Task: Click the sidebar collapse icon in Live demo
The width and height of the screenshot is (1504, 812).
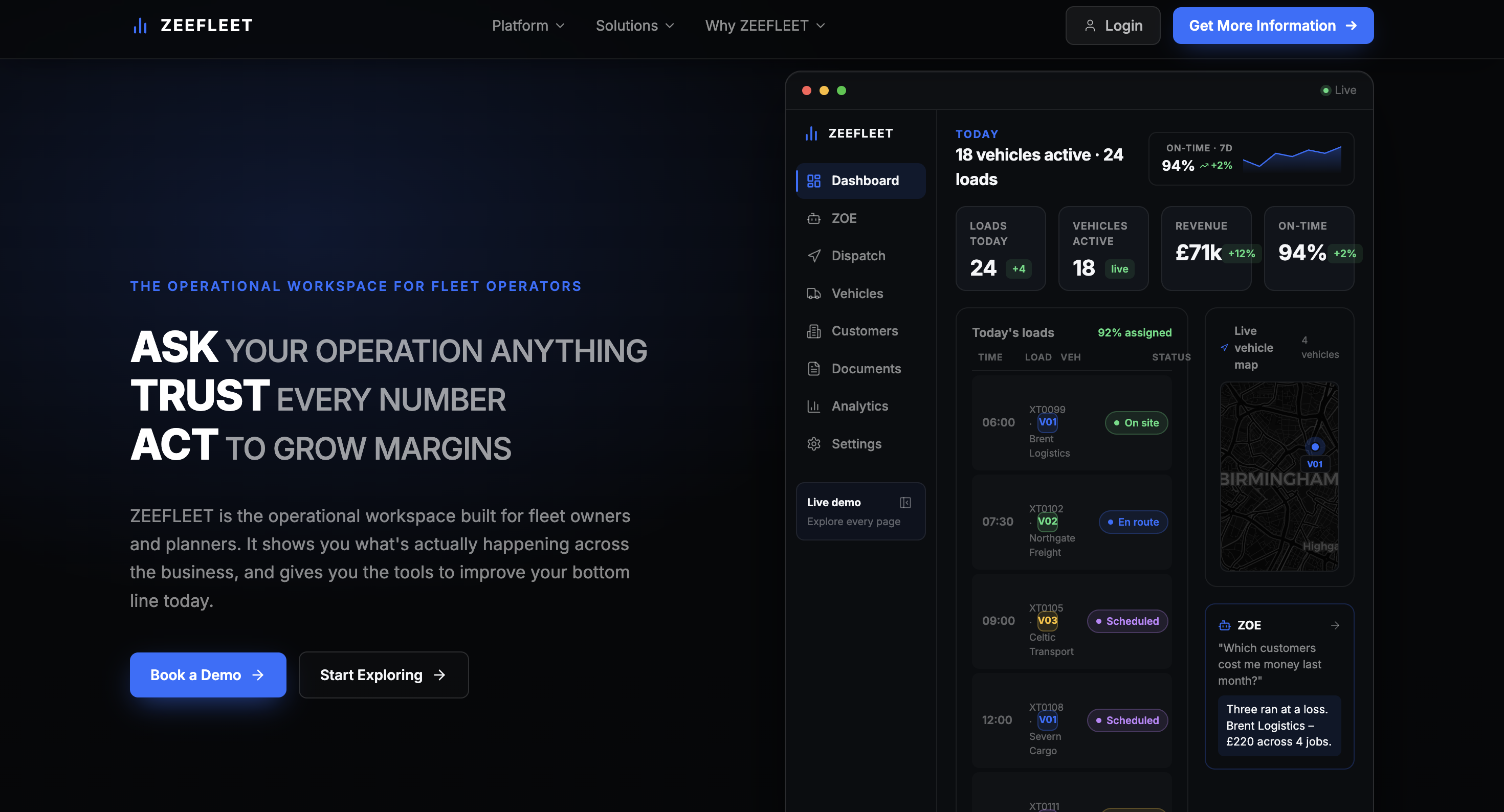Action: [905, 502]
